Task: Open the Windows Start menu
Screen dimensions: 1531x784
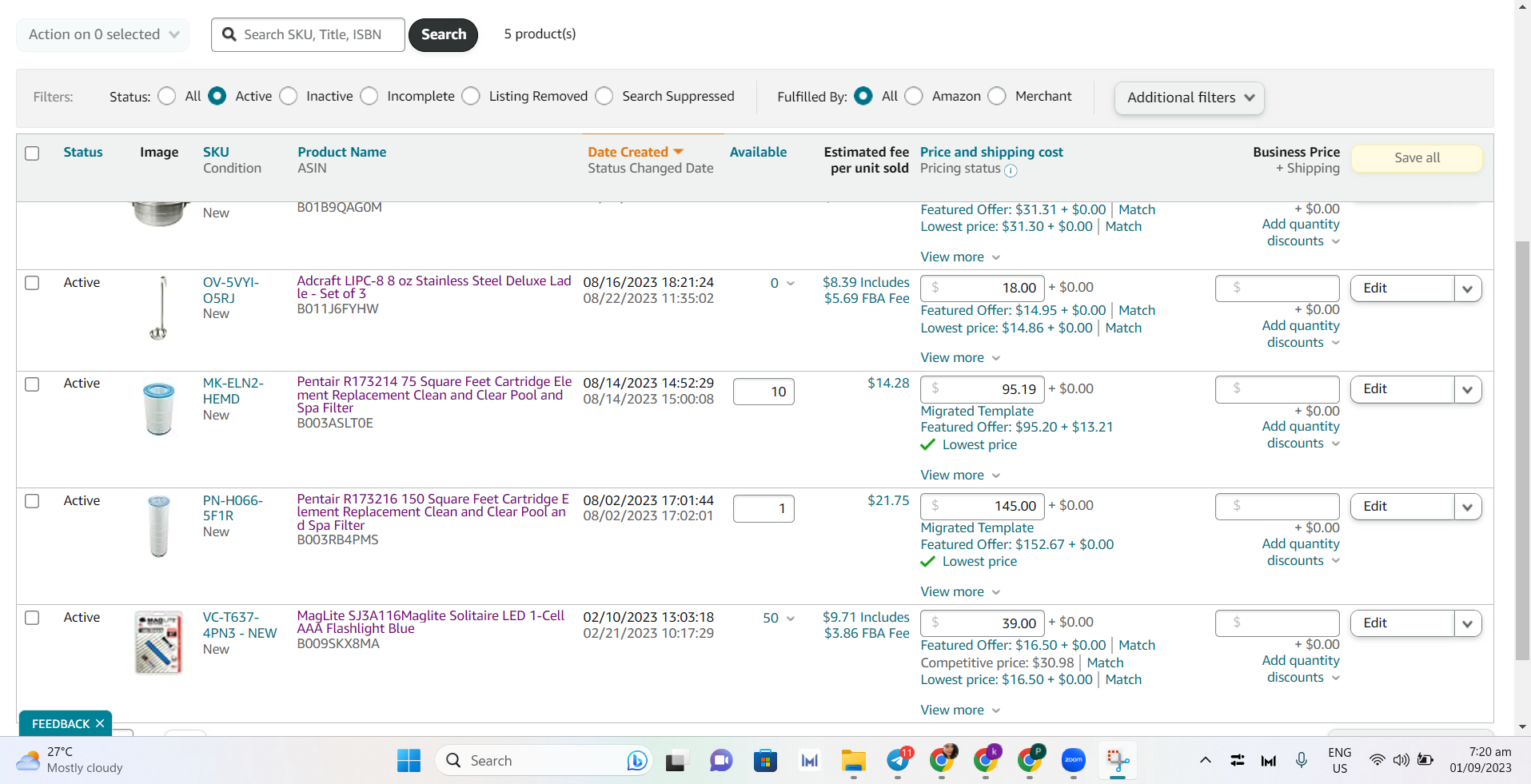Action: click(x=409, y=760)
